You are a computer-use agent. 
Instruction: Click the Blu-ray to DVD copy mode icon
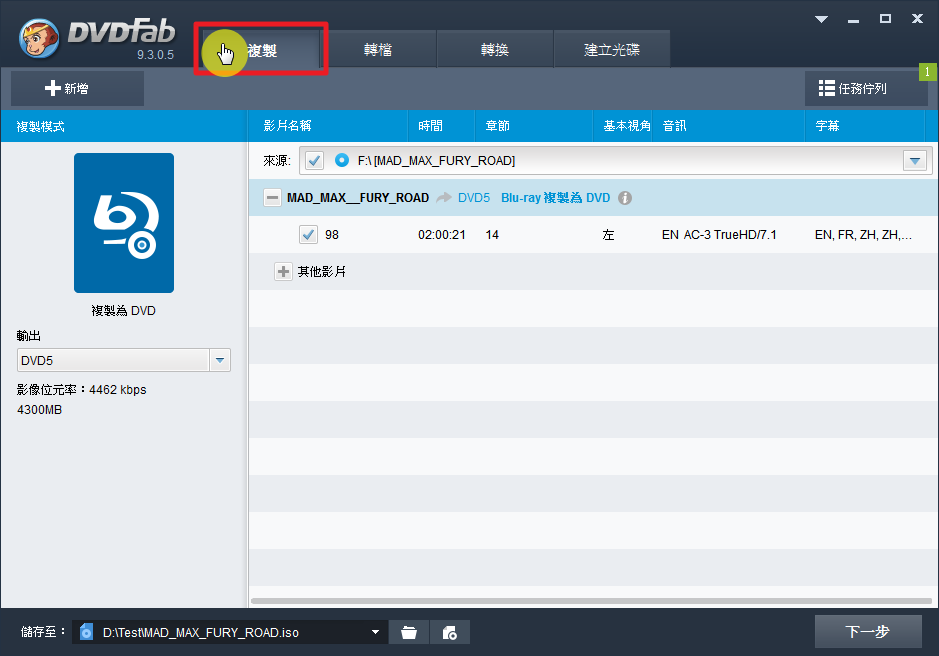coord(124,223)
